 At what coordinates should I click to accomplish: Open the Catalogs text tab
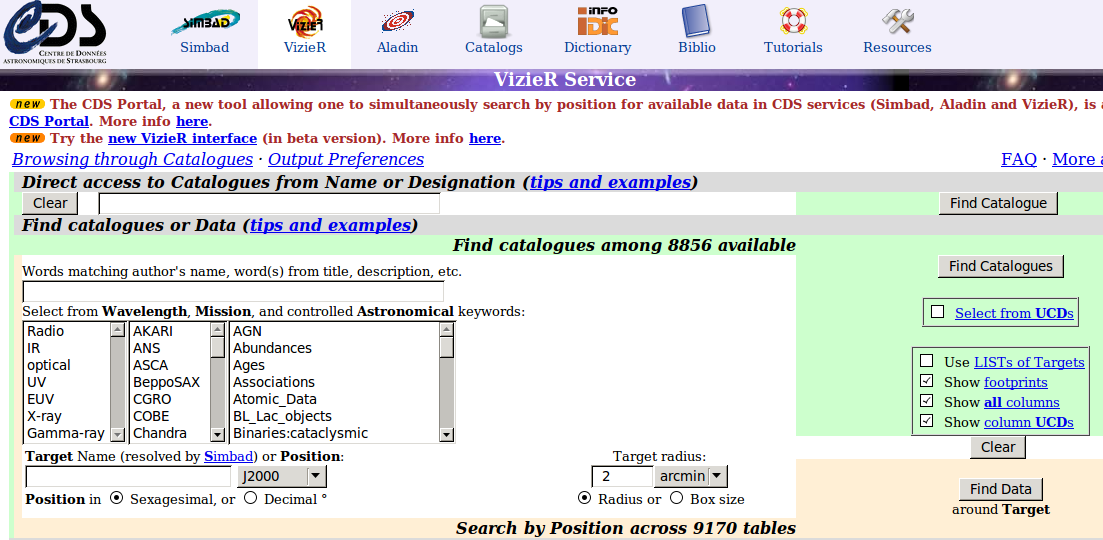coord(494,47)
